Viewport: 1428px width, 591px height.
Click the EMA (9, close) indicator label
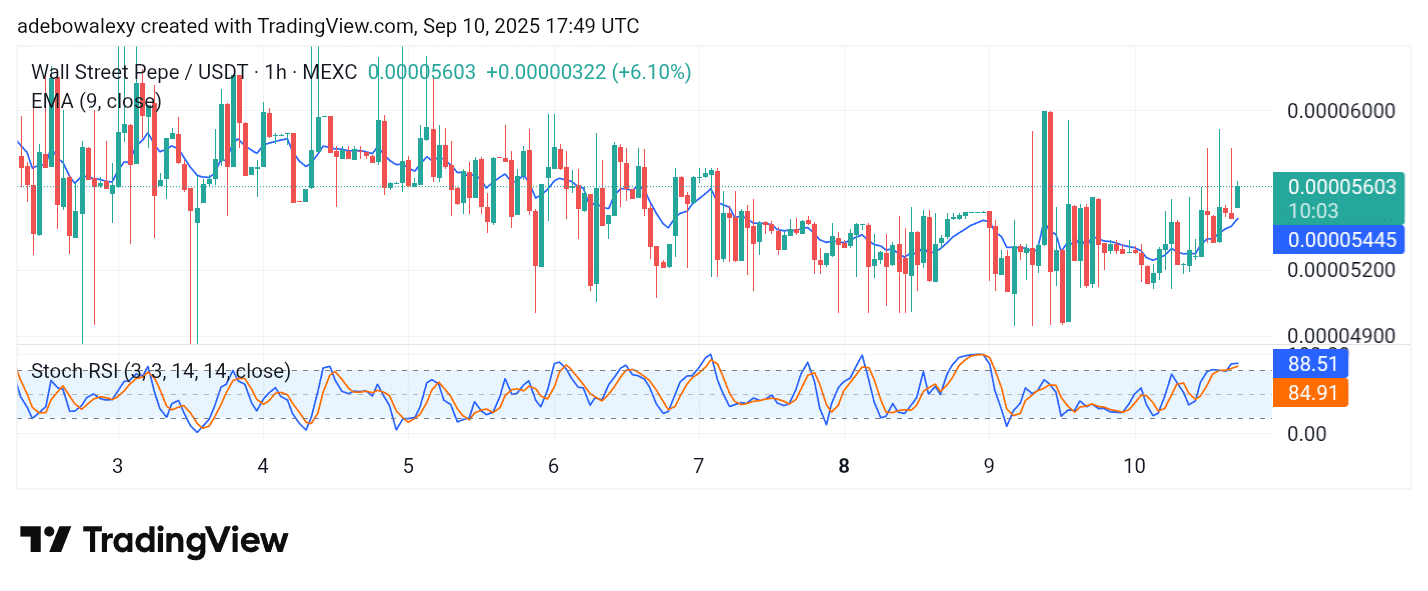(x=96, y=101)
